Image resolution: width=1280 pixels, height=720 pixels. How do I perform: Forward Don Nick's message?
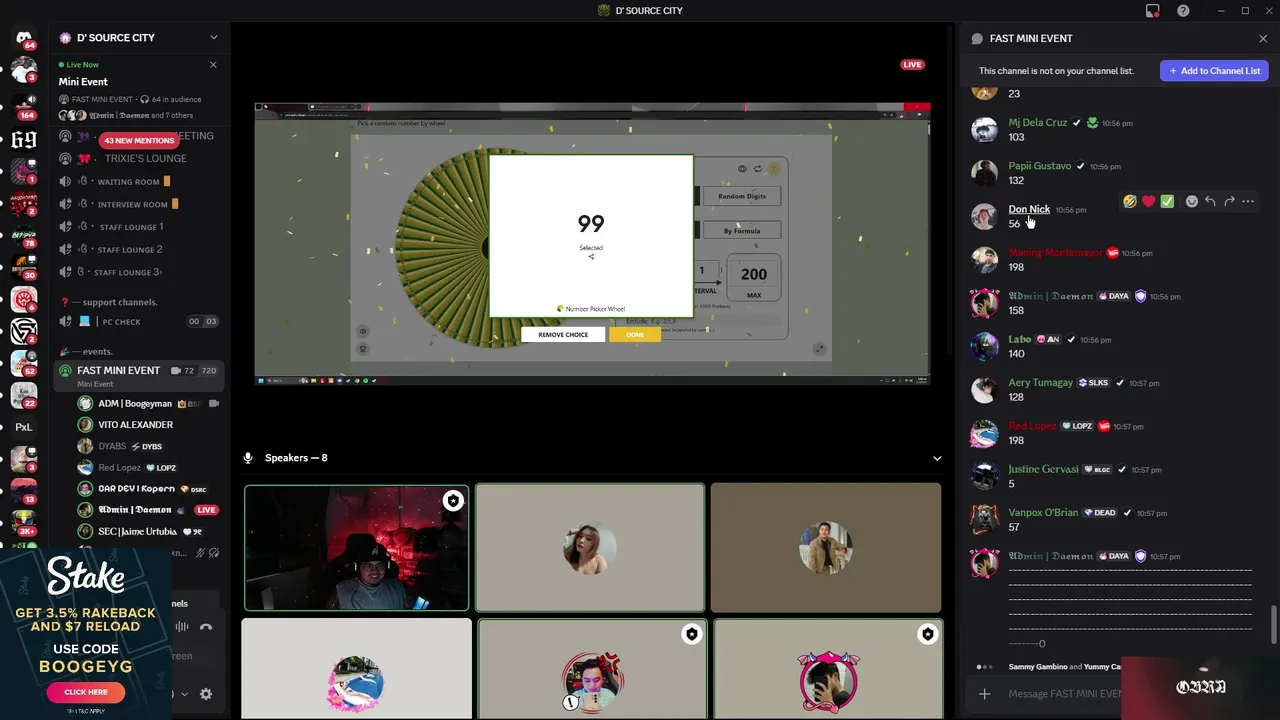point(1229,202)
